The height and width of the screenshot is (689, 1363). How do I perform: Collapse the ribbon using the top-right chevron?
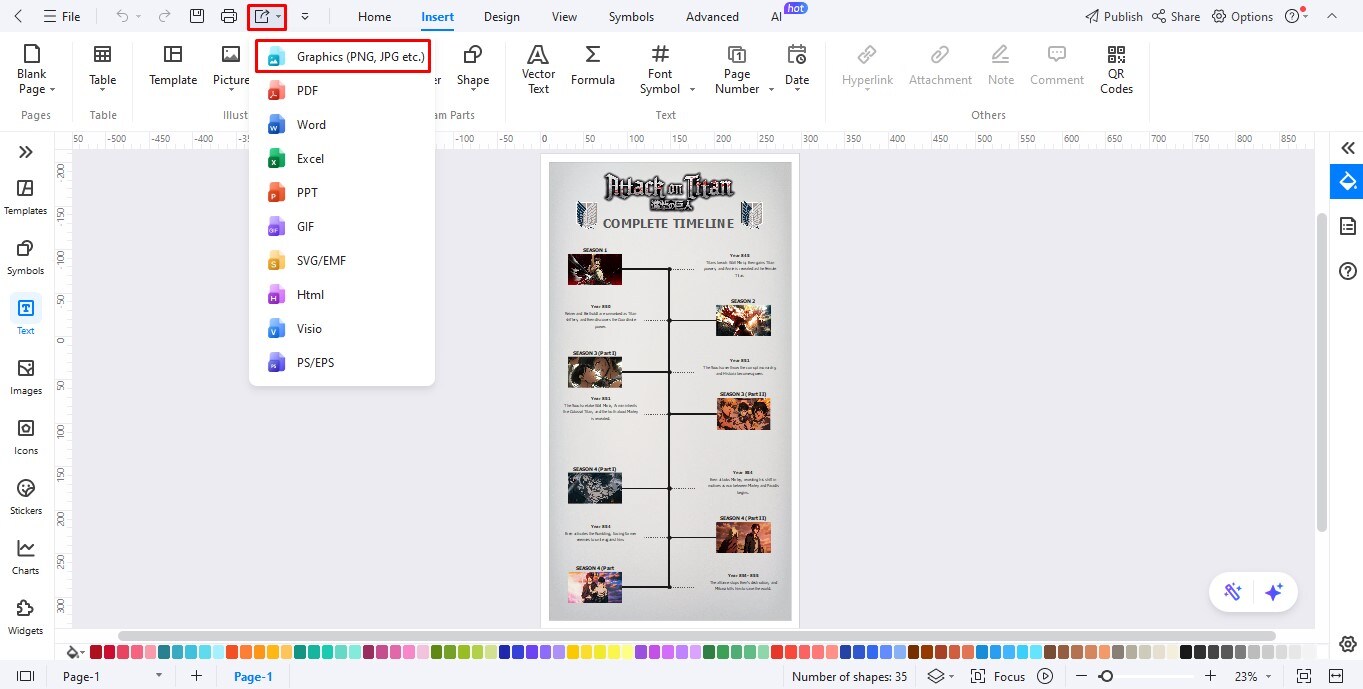(x=1331, y=16)
